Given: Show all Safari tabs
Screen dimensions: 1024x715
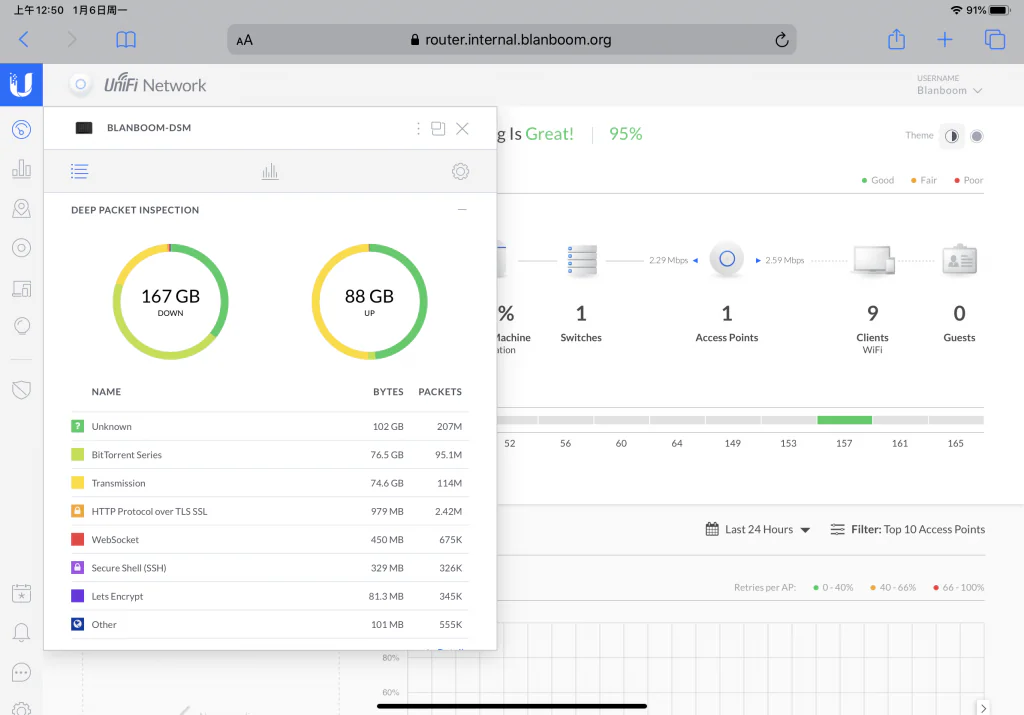Looking at the screenshot, I should tap(995, 40).
